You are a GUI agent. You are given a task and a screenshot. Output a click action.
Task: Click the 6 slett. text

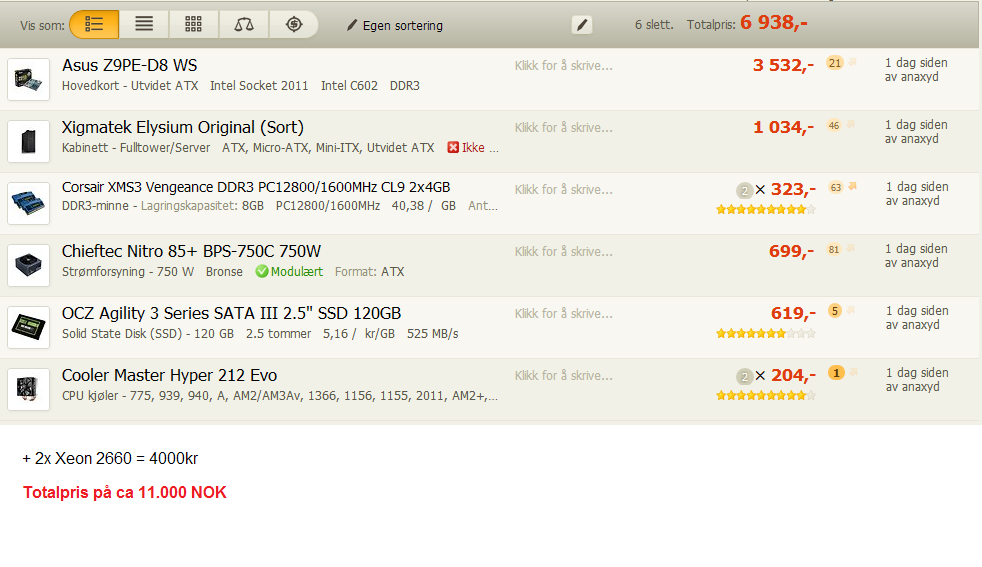pos(654,25)
